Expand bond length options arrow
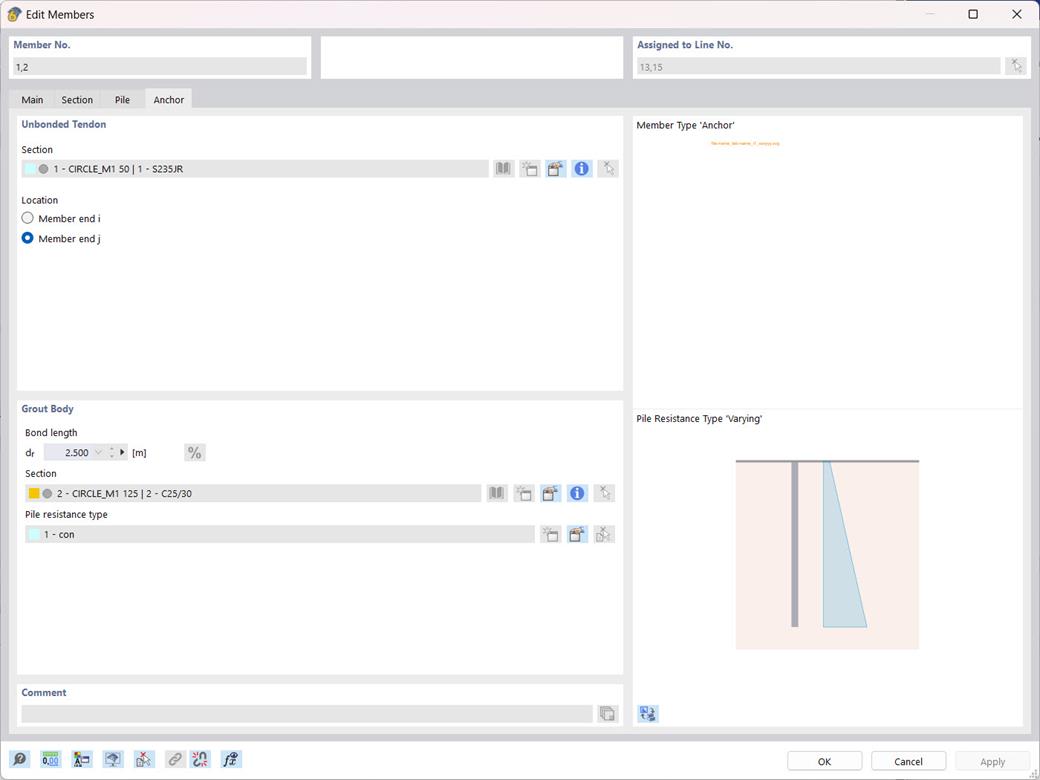The image size is (1040, 780). (x=122, y=452)
